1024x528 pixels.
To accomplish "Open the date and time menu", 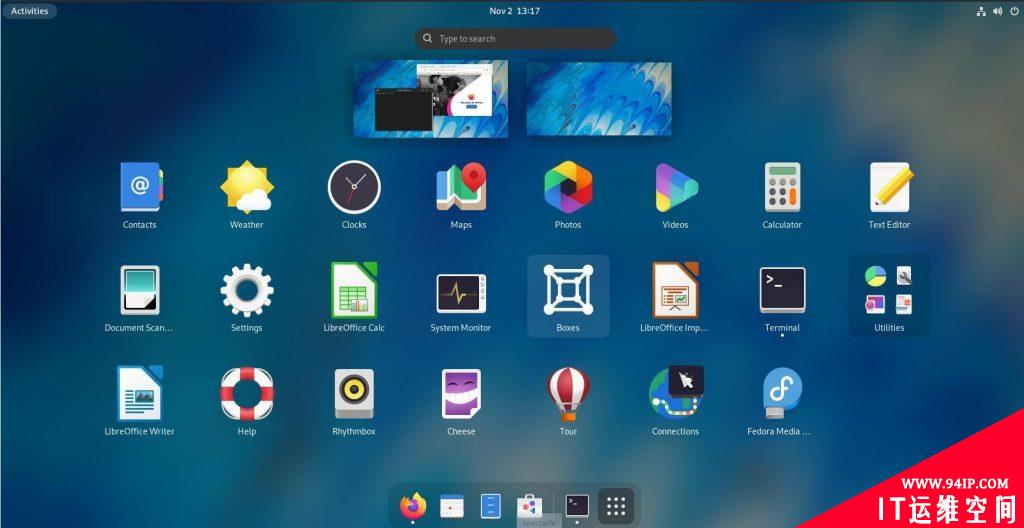I will coord(515,10).
